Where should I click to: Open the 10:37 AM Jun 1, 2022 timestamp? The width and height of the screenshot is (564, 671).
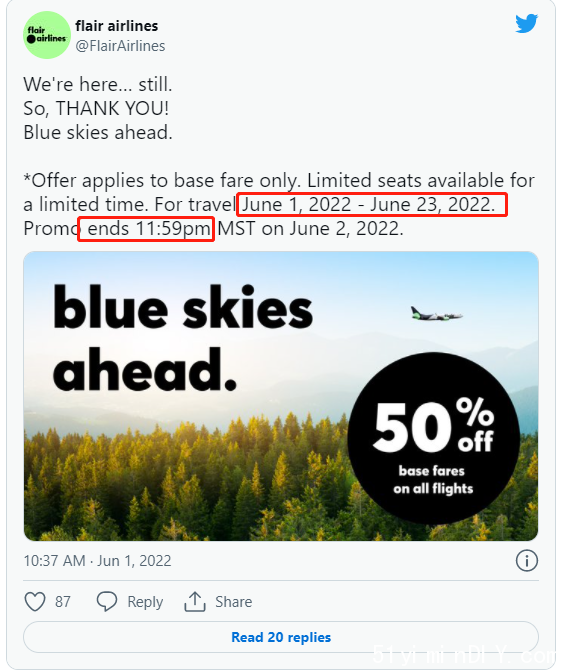[97, 561]
